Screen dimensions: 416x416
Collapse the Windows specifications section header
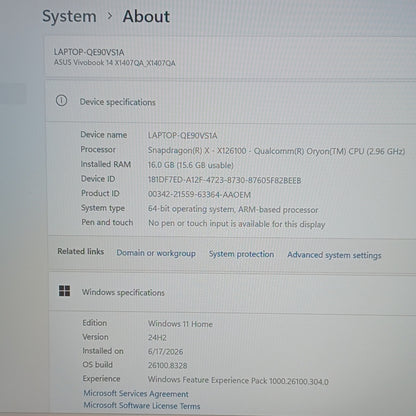pos(232,292)
